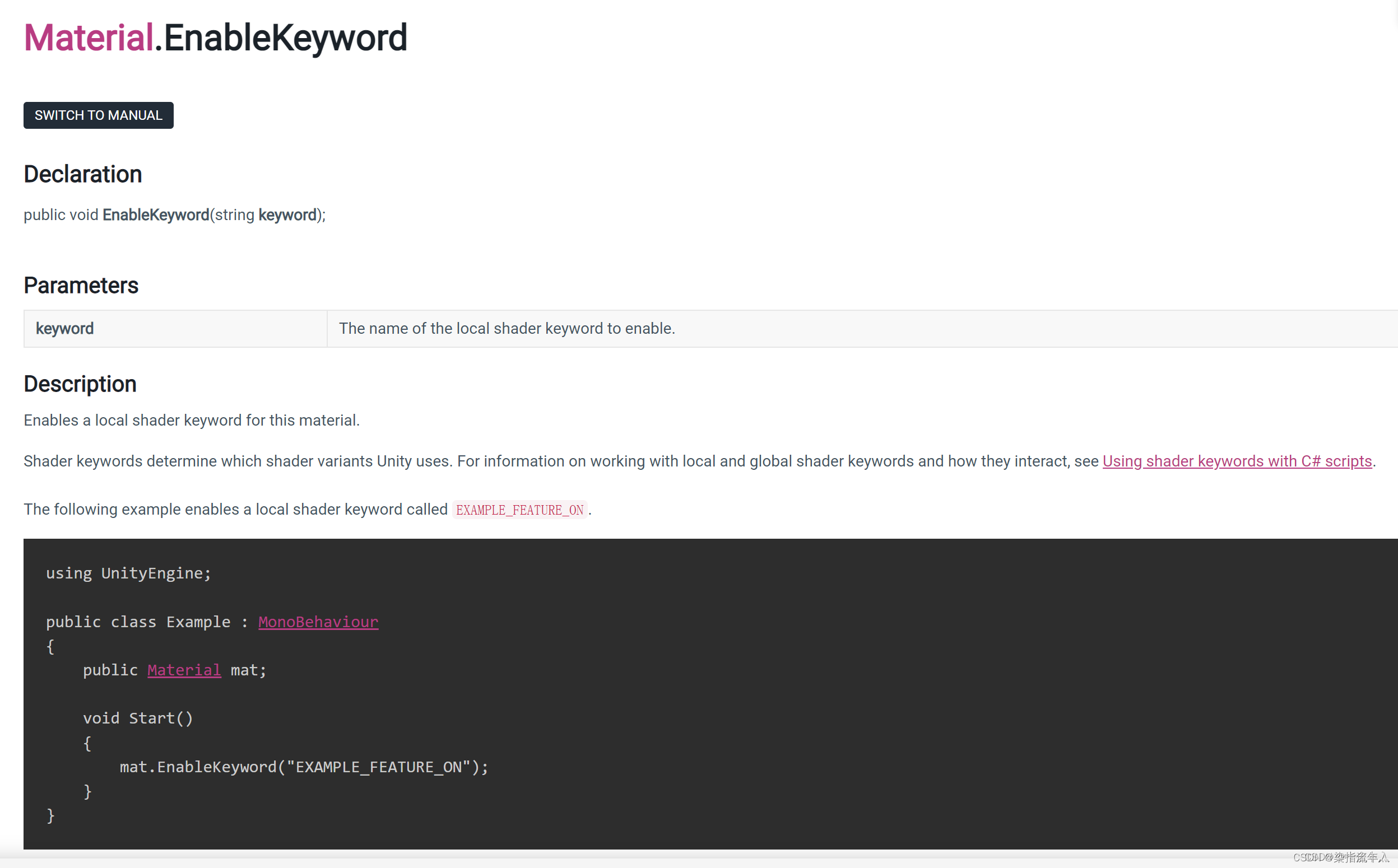Screen dimensions: 1398x868
Task: Expand the Description section details
Action: coord(80,383)
